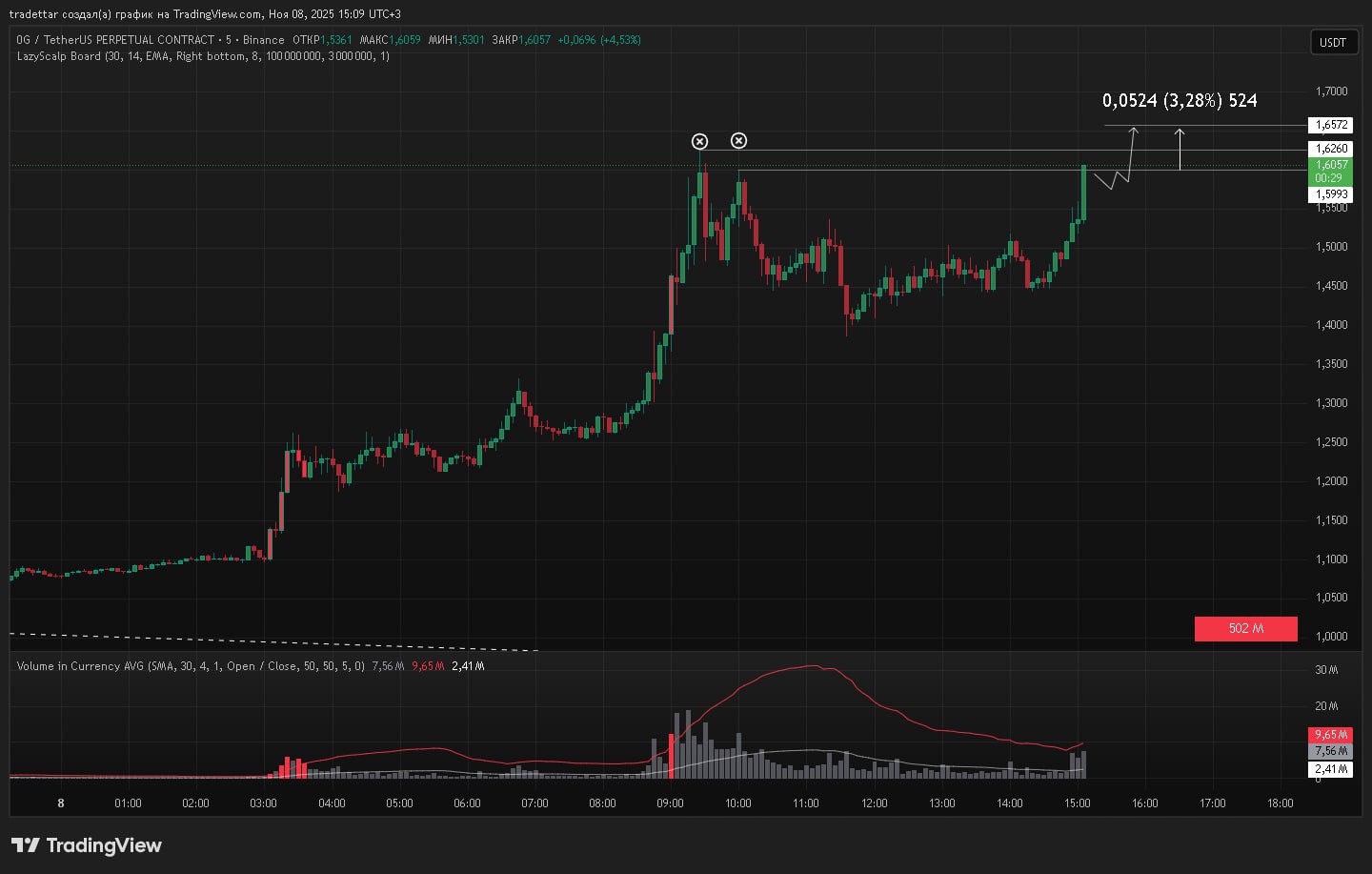Click the zigzag price projection line
The height and width of the screenshot is (874, 1372).
click(x=1111, y=180)
